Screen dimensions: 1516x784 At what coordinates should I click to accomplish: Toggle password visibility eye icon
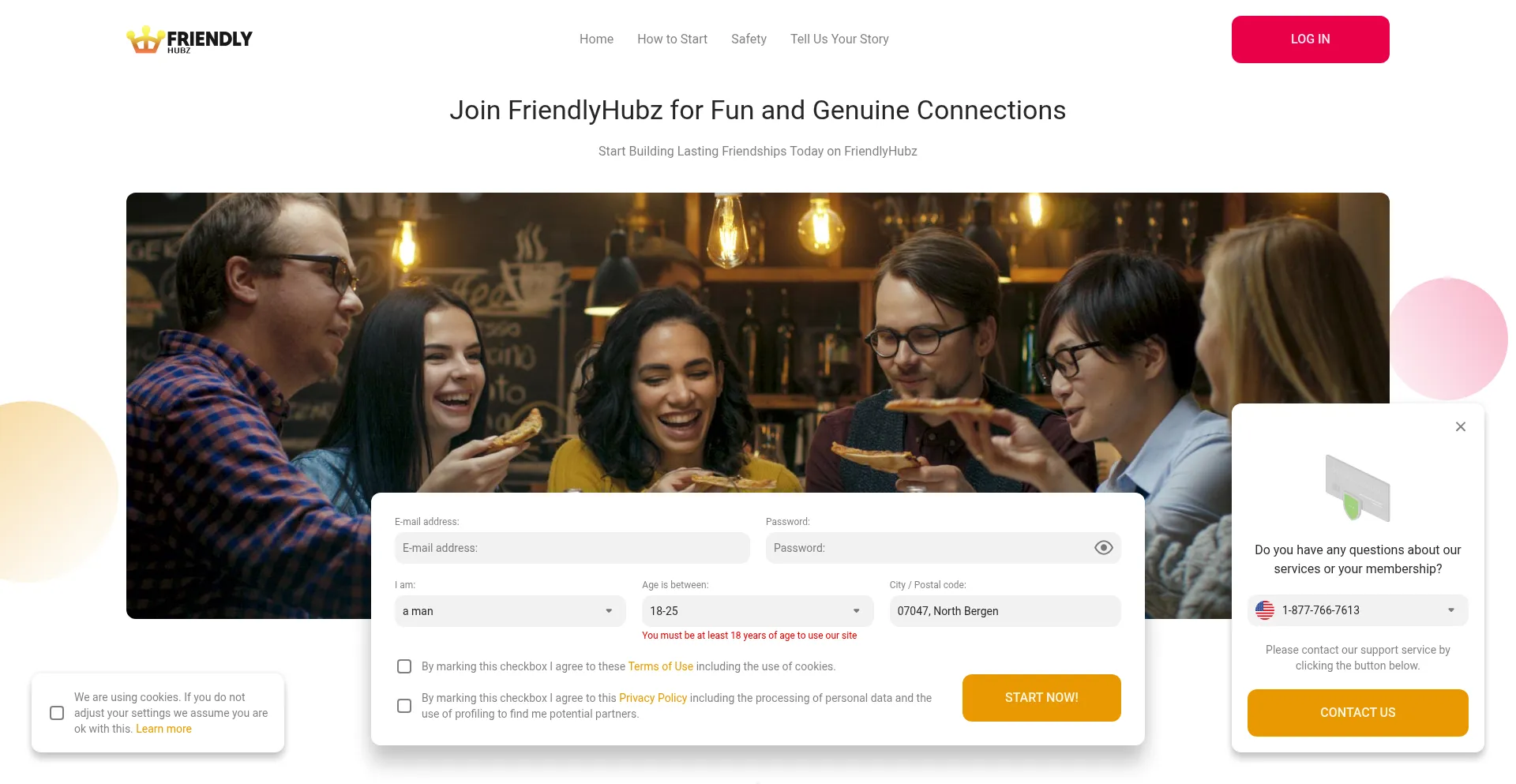pos(1103,548)
